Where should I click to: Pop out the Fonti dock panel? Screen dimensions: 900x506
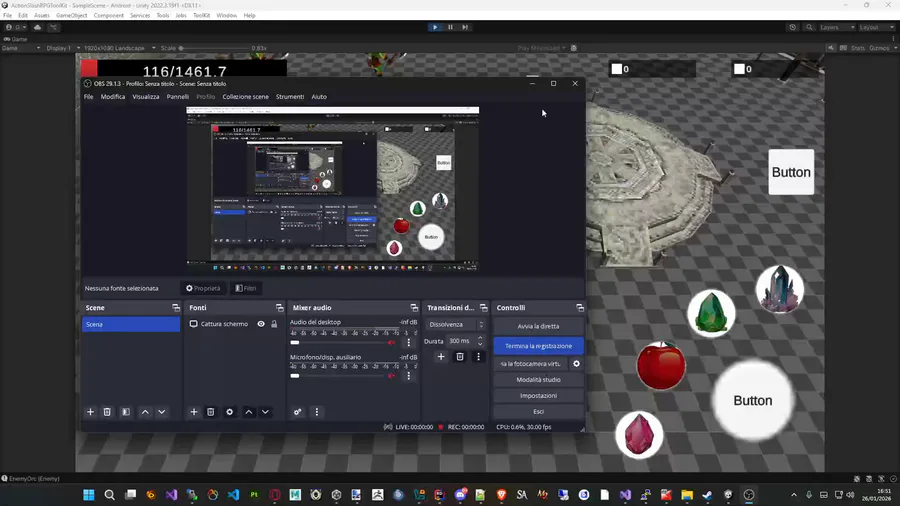pyautogui.click(x=280, y=308)
